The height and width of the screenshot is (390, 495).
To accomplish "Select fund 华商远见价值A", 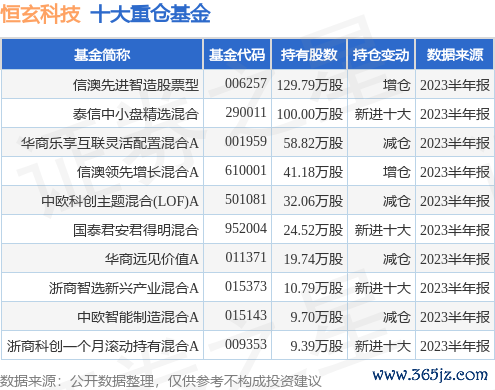I will 152,259.
